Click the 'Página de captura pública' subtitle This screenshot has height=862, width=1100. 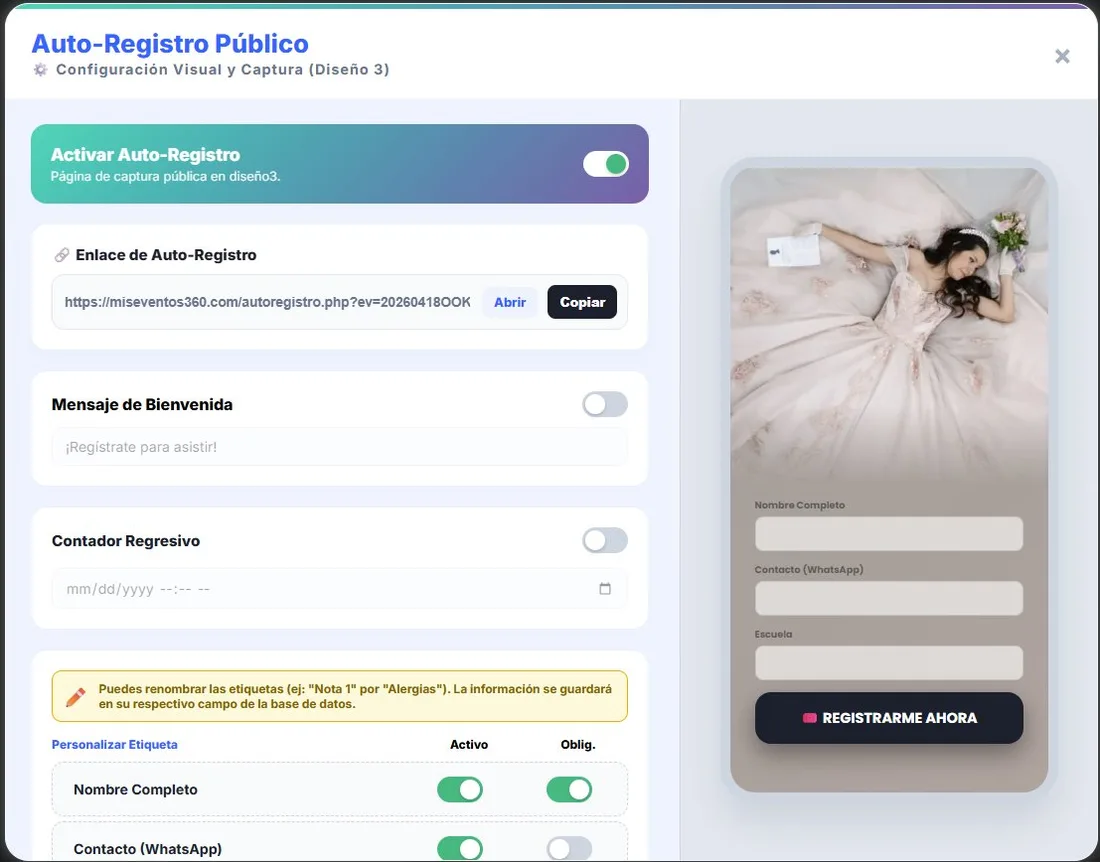[x=166, y=176]
